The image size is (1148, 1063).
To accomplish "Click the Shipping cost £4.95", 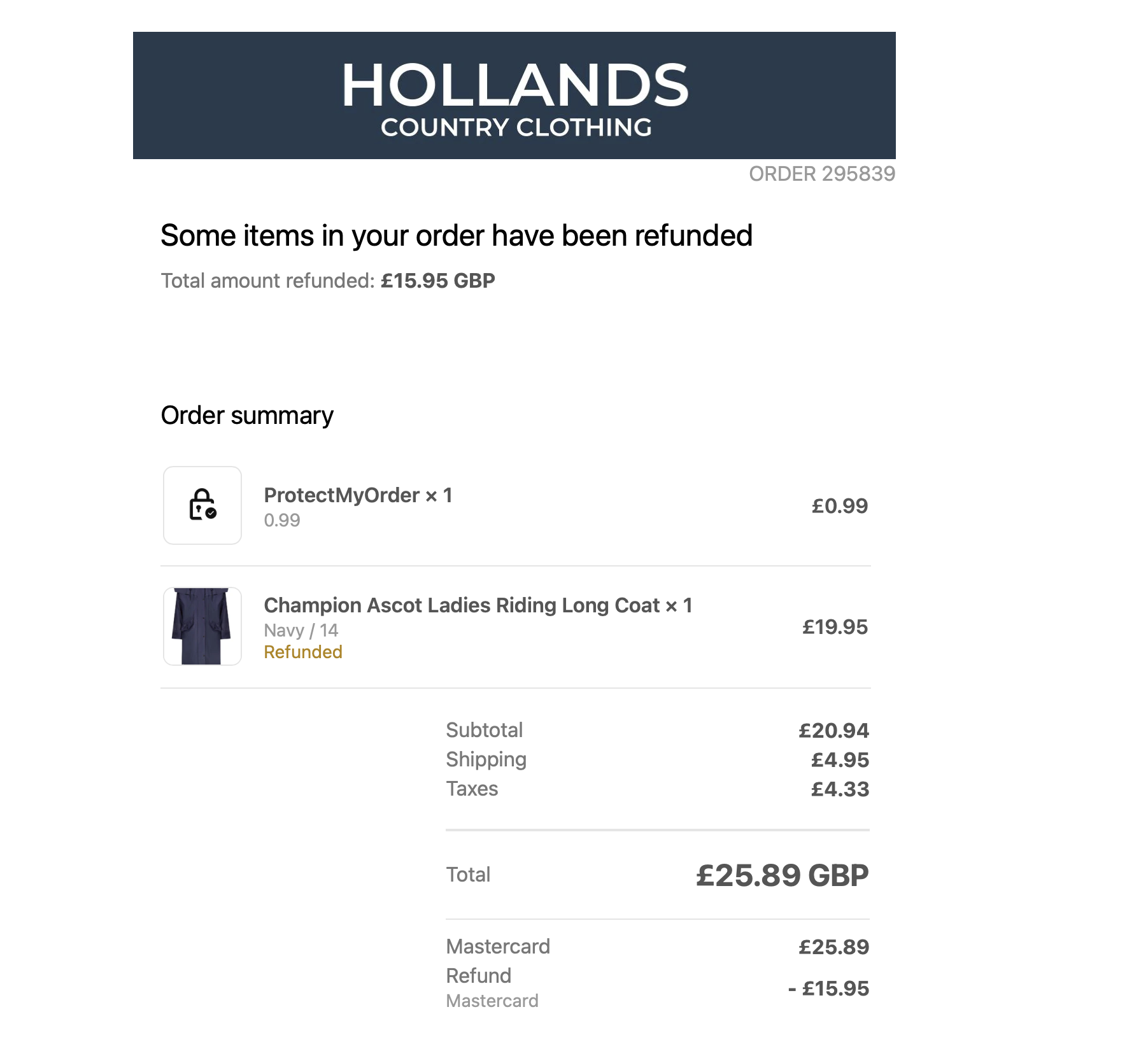I will tap(840, 760).
